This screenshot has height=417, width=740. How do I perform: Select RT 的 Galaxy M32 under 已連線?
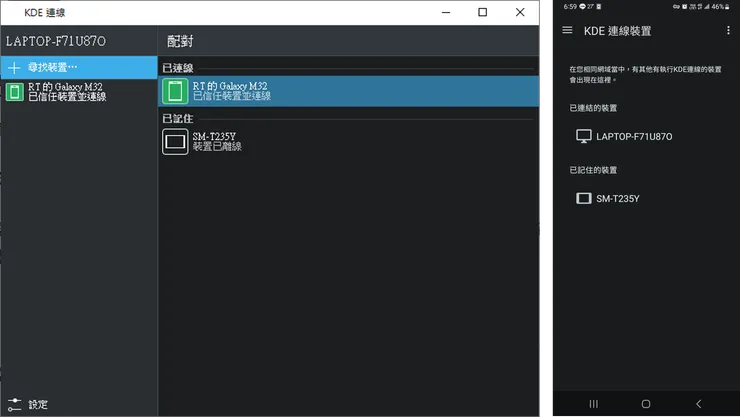coord(349,91)
